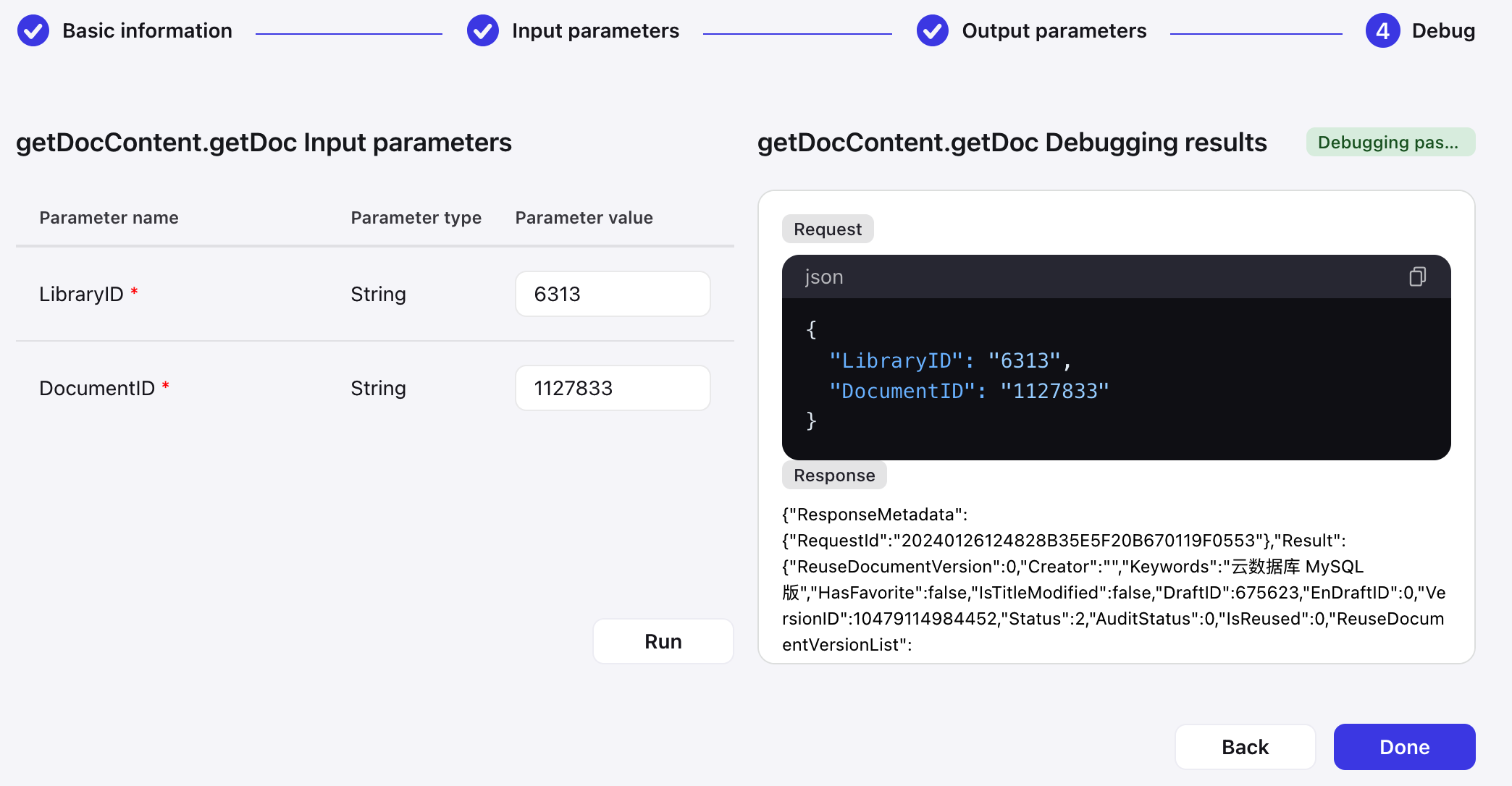This screenshot has width=1512, height=786.
Task: Click the Run button to execute debug
Action: (x=663, y=640)
